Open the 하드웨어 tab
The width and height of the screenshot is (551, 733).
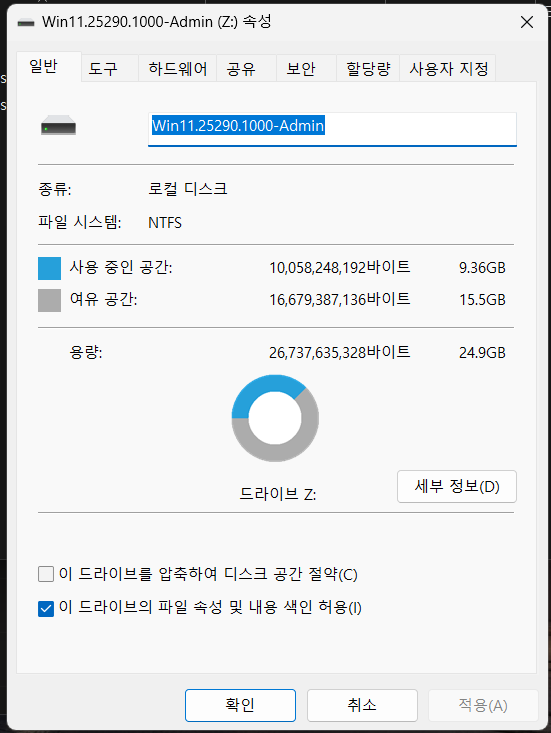tap(178, 69)
